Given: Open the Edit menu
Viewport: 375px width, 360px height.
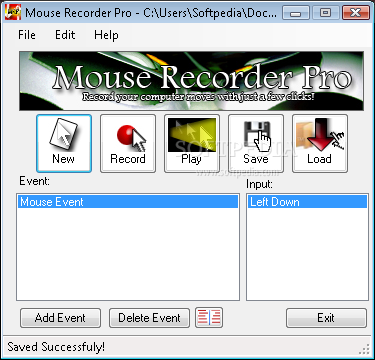Looking at the screenshot, I should [65, 35].
